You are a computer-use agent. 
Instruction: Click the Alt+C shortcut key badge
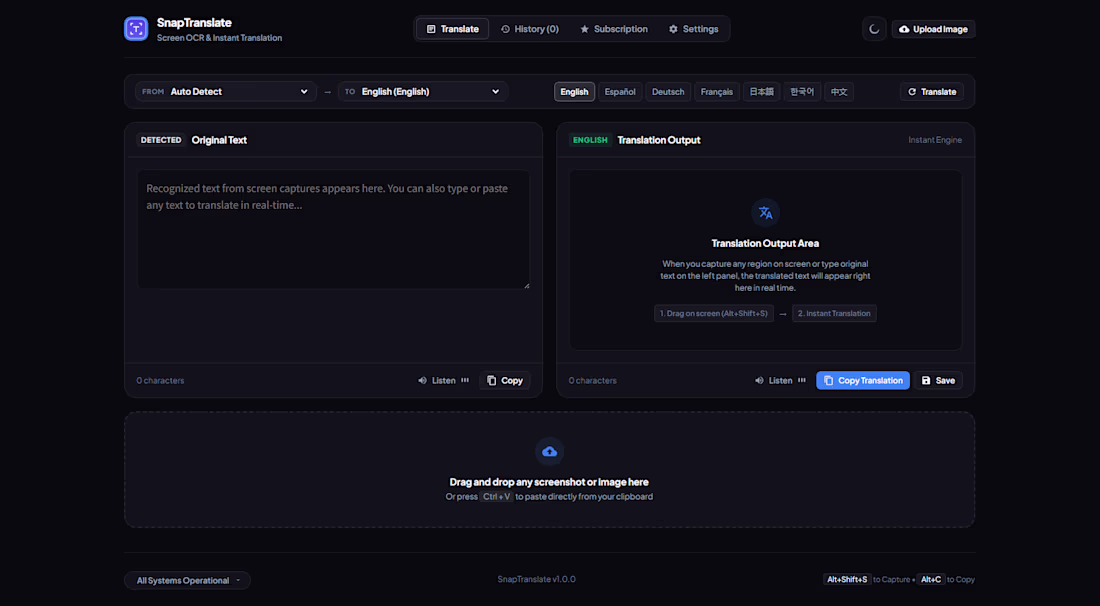point(931,579)
